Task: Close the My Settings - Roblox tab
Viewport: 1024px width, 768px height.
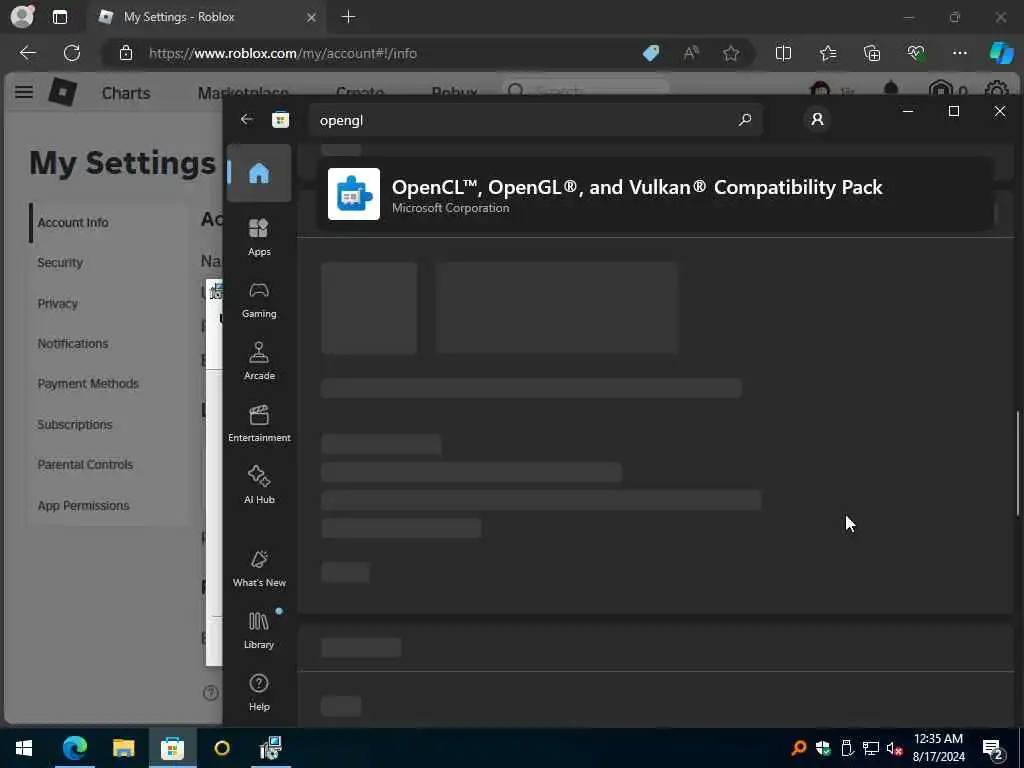Action: point(312,18)
